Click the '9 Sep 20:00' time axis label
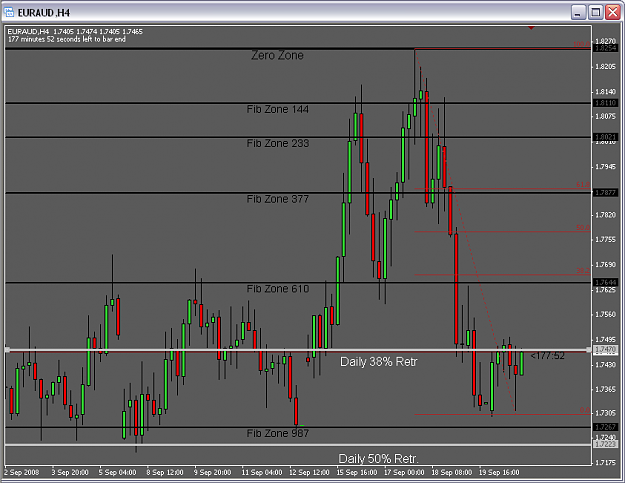625x483 pixels. pyautogui.click(x=212, y=472)
